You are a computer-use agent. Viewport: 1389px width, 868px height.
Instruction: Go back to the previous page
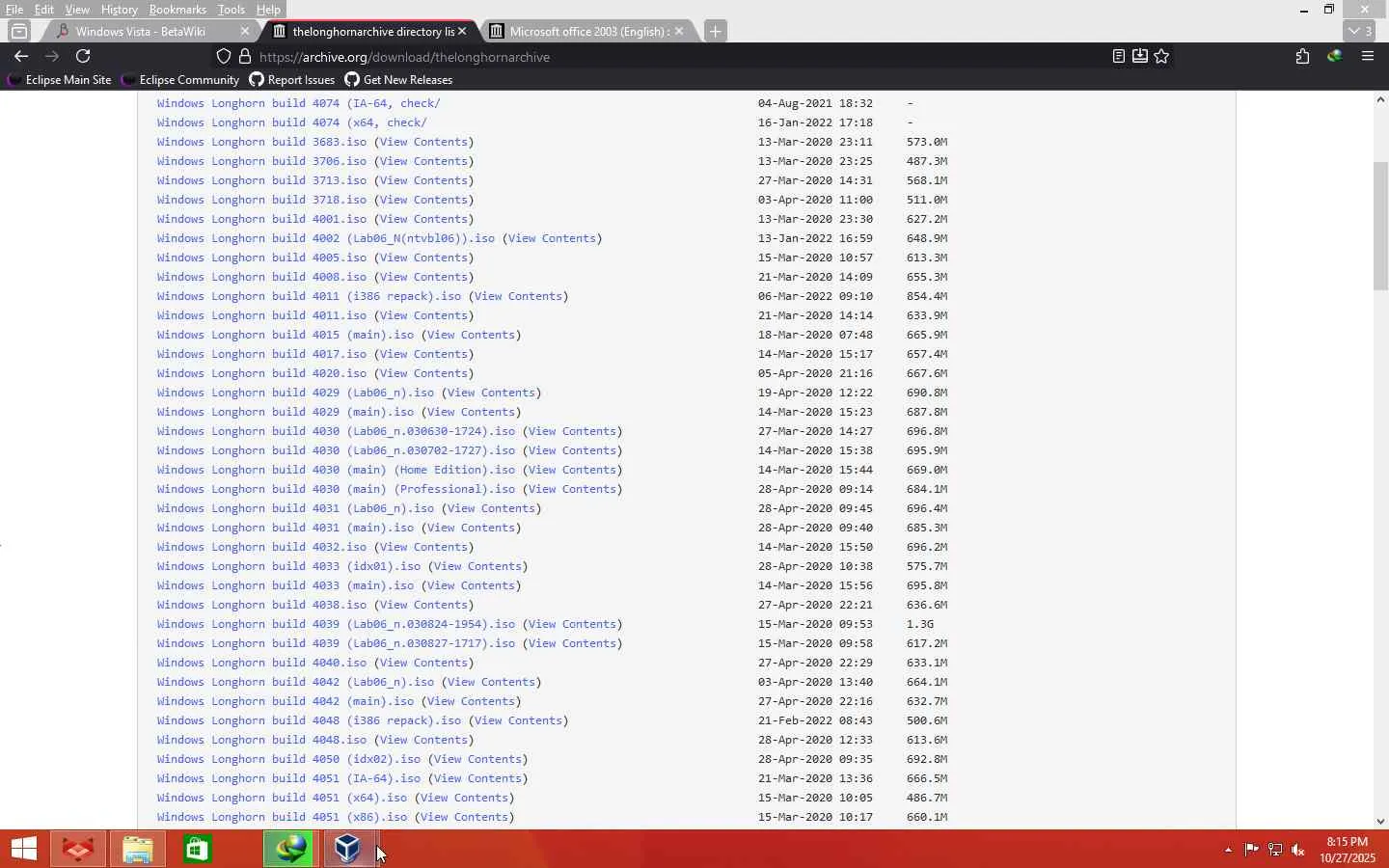point(21,57)
